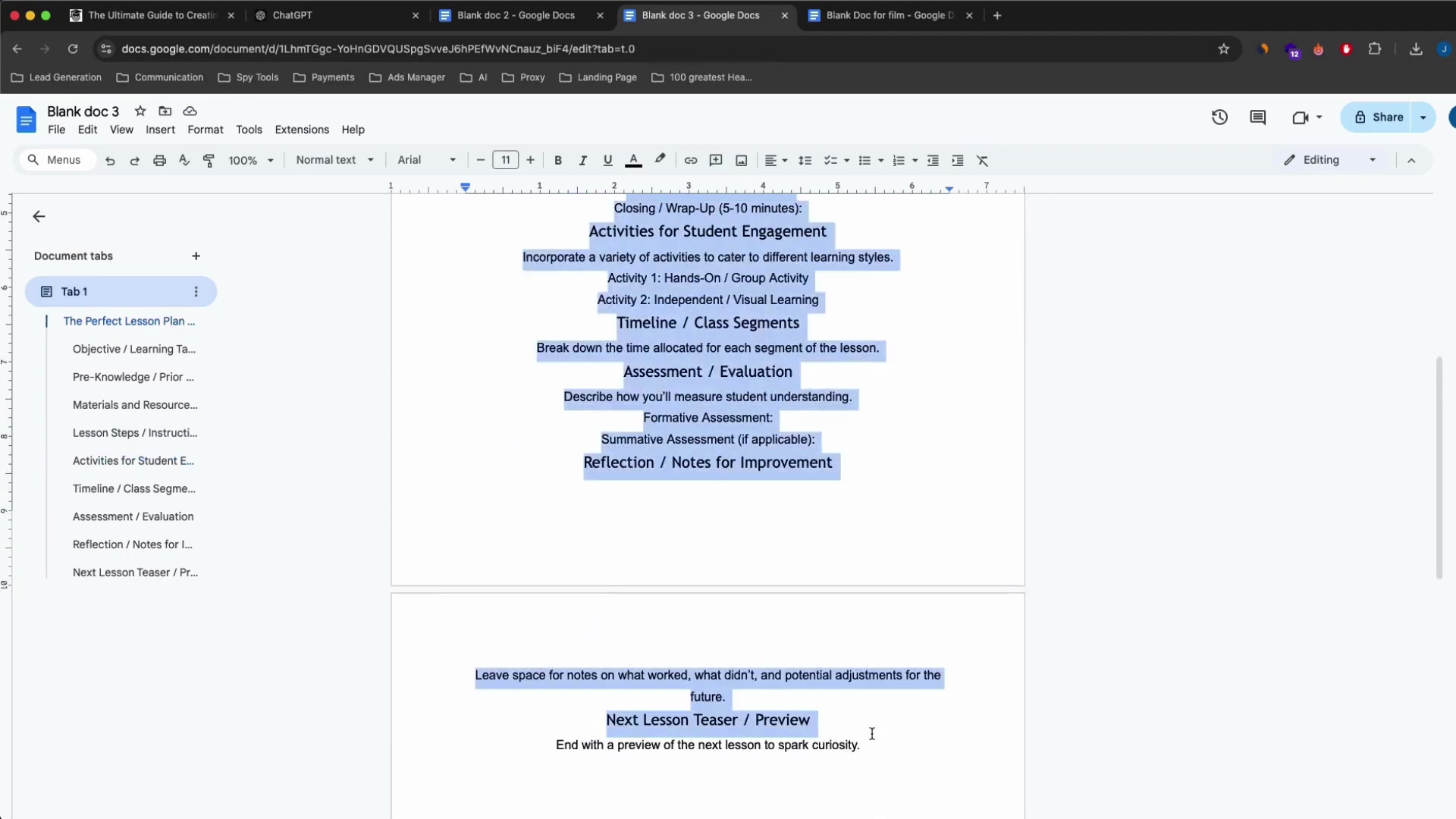
Task: Hide the menus with chevron-up
Action: pyautogui.click(x=1411, y=161)
